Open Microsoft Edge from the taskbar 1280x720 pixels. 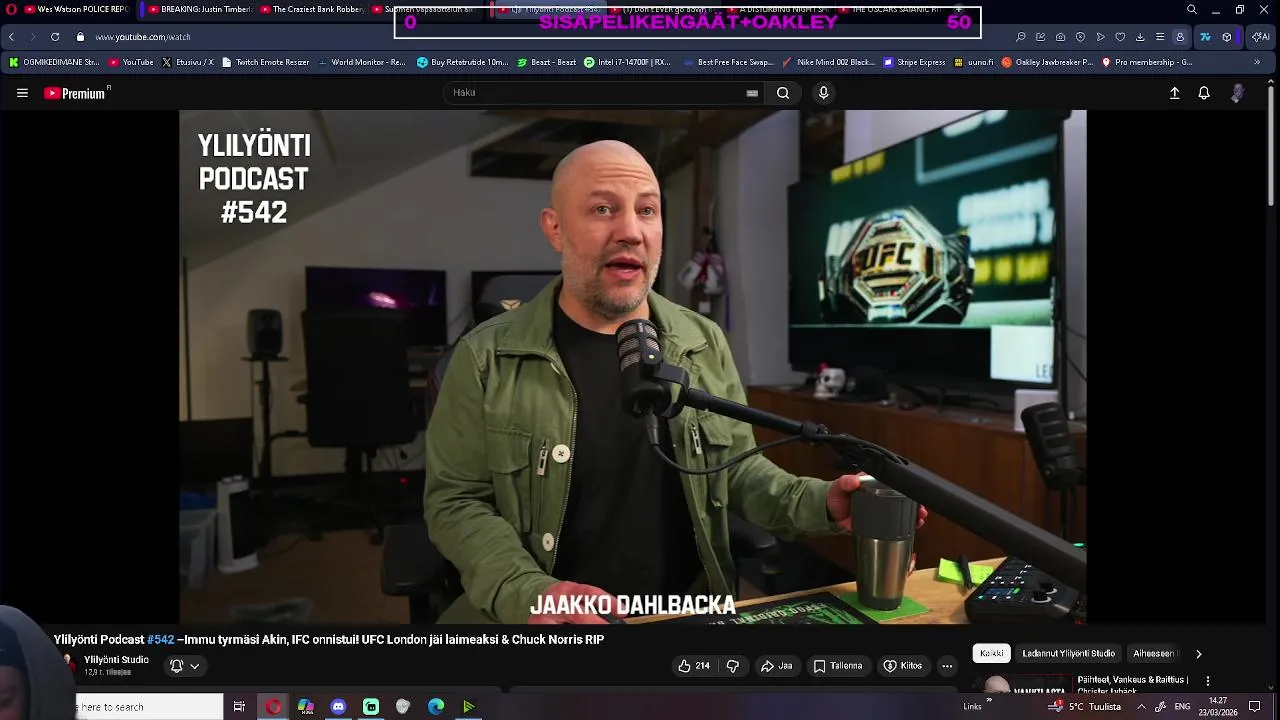pyautogui.click(x=436, y=707)
